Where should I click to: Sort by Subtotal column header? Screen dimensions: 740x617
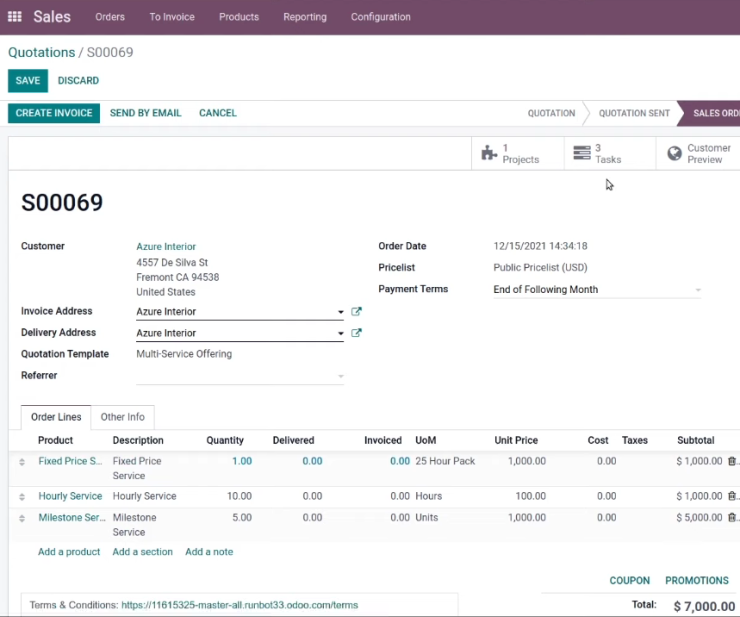click(x=696, y=440)
